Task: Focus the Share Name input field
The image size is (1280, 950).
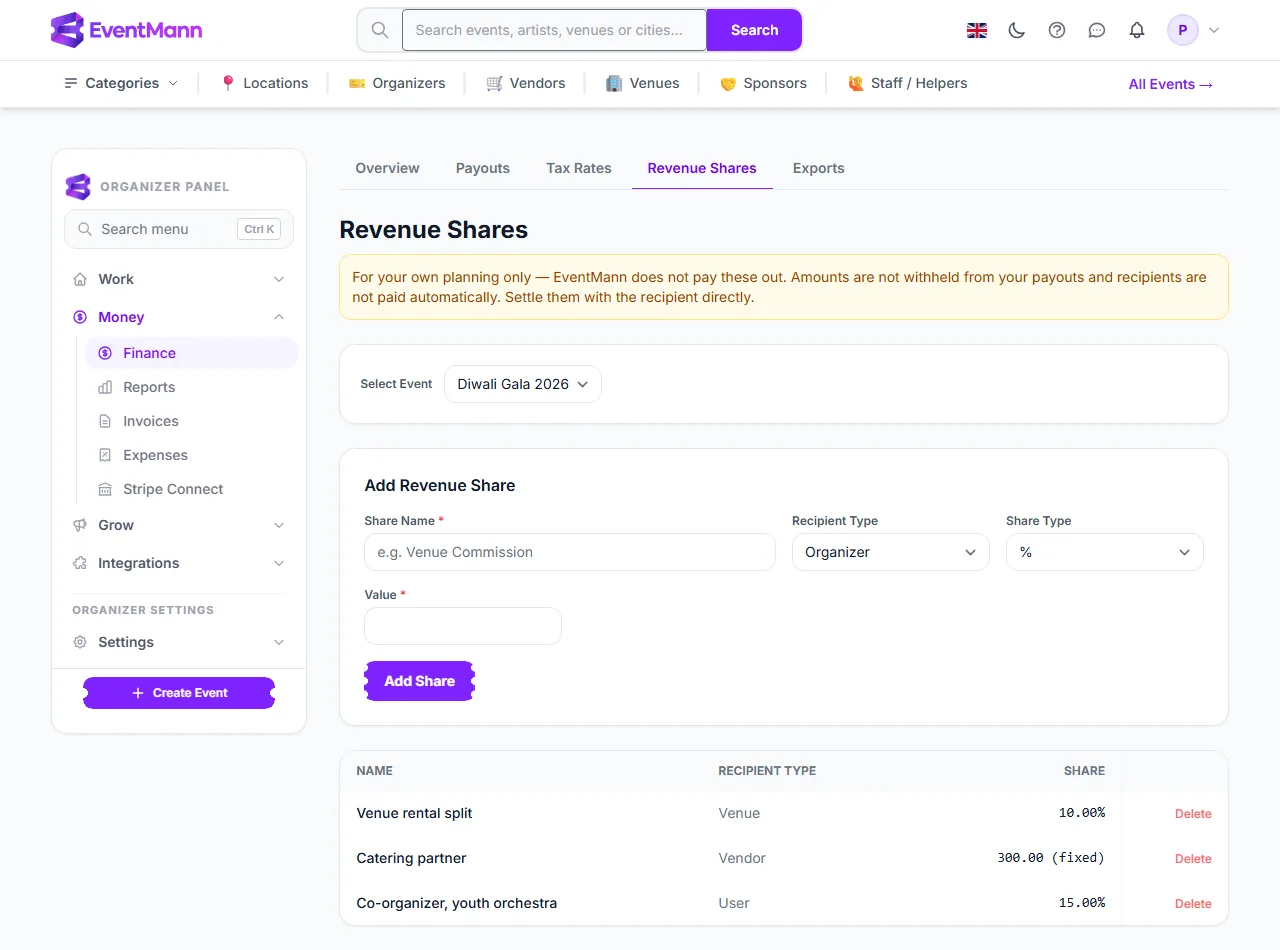Action: tap(570, 552)
